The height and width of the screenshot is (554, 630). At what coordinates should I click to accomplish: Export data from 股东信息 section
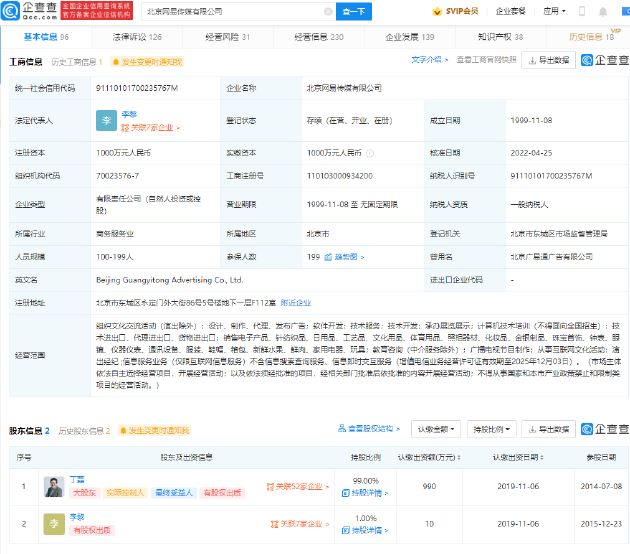click(548, 430)
